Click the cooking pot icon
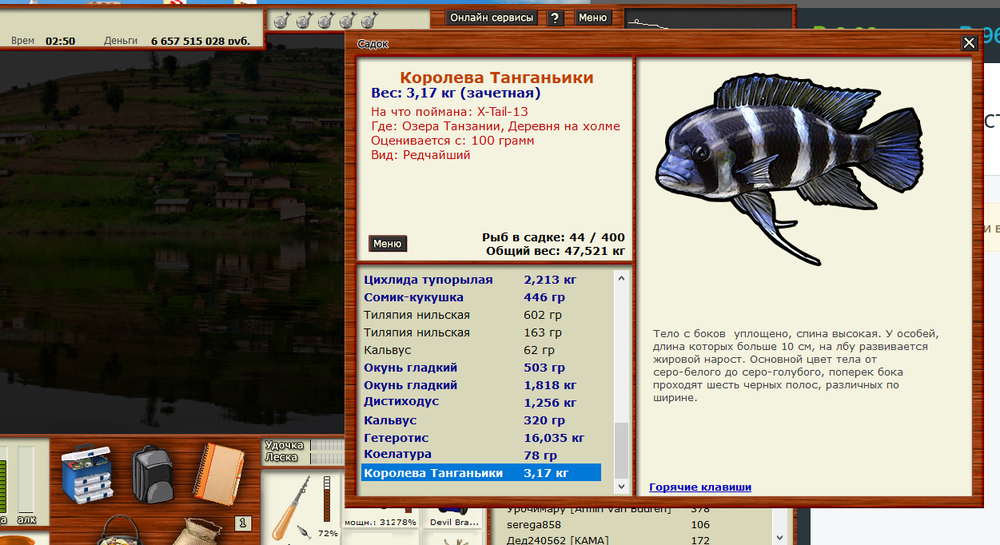This screenshot has width=1000, height=545. (x=121, y=530)
